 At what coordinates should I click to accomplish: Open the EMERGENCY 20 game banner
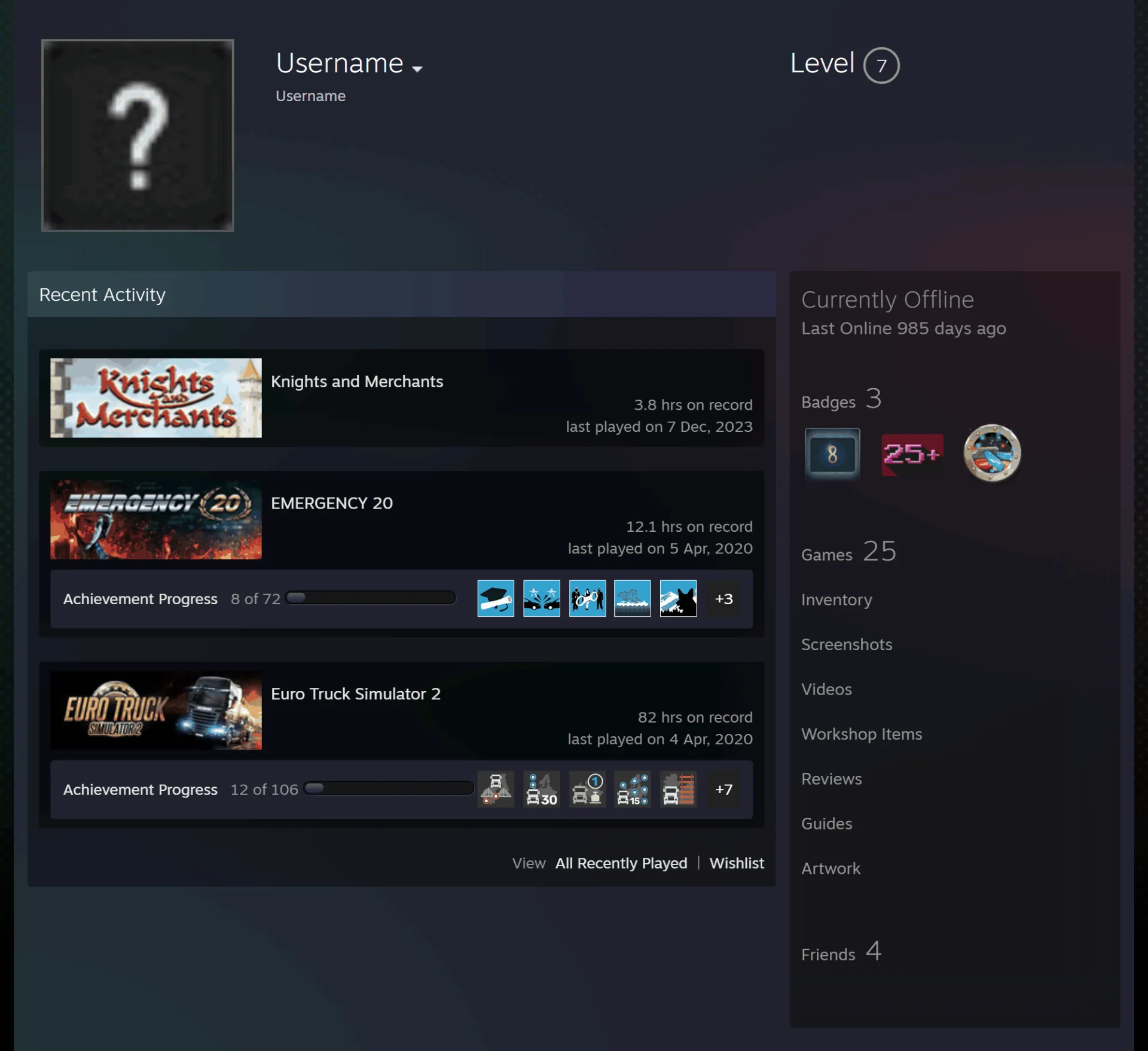click(156, 520)
